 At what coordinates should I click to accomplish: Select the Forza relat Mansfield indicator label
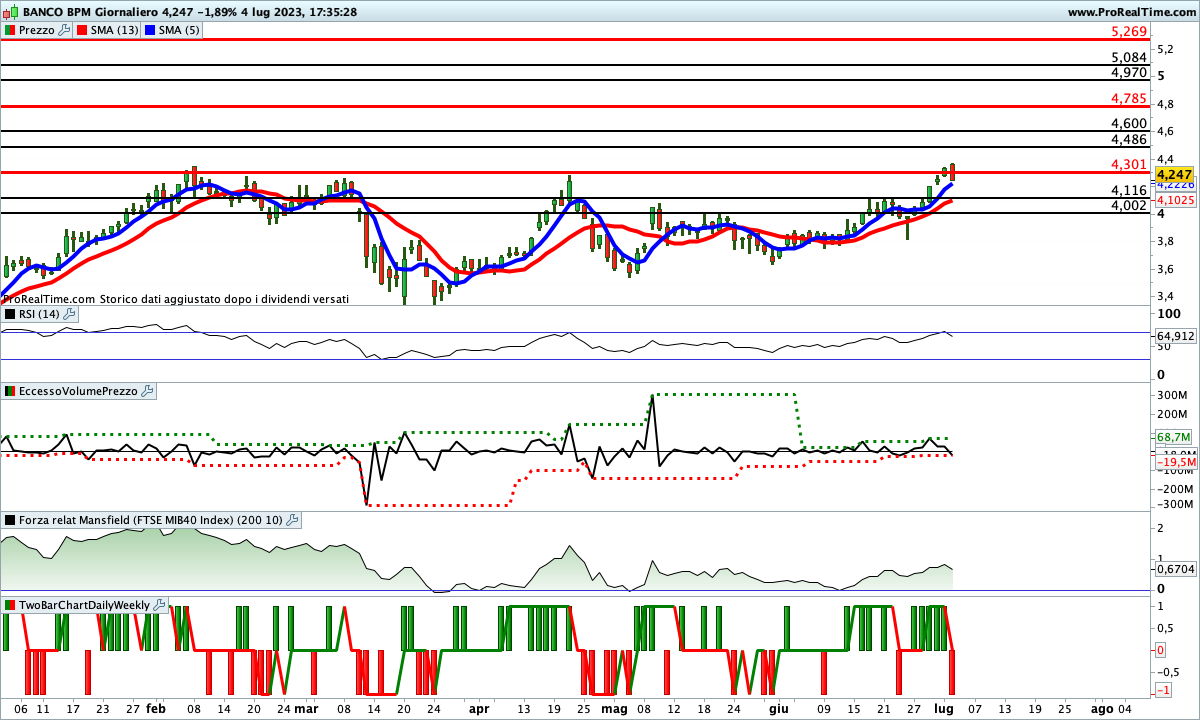click(152, 520)
